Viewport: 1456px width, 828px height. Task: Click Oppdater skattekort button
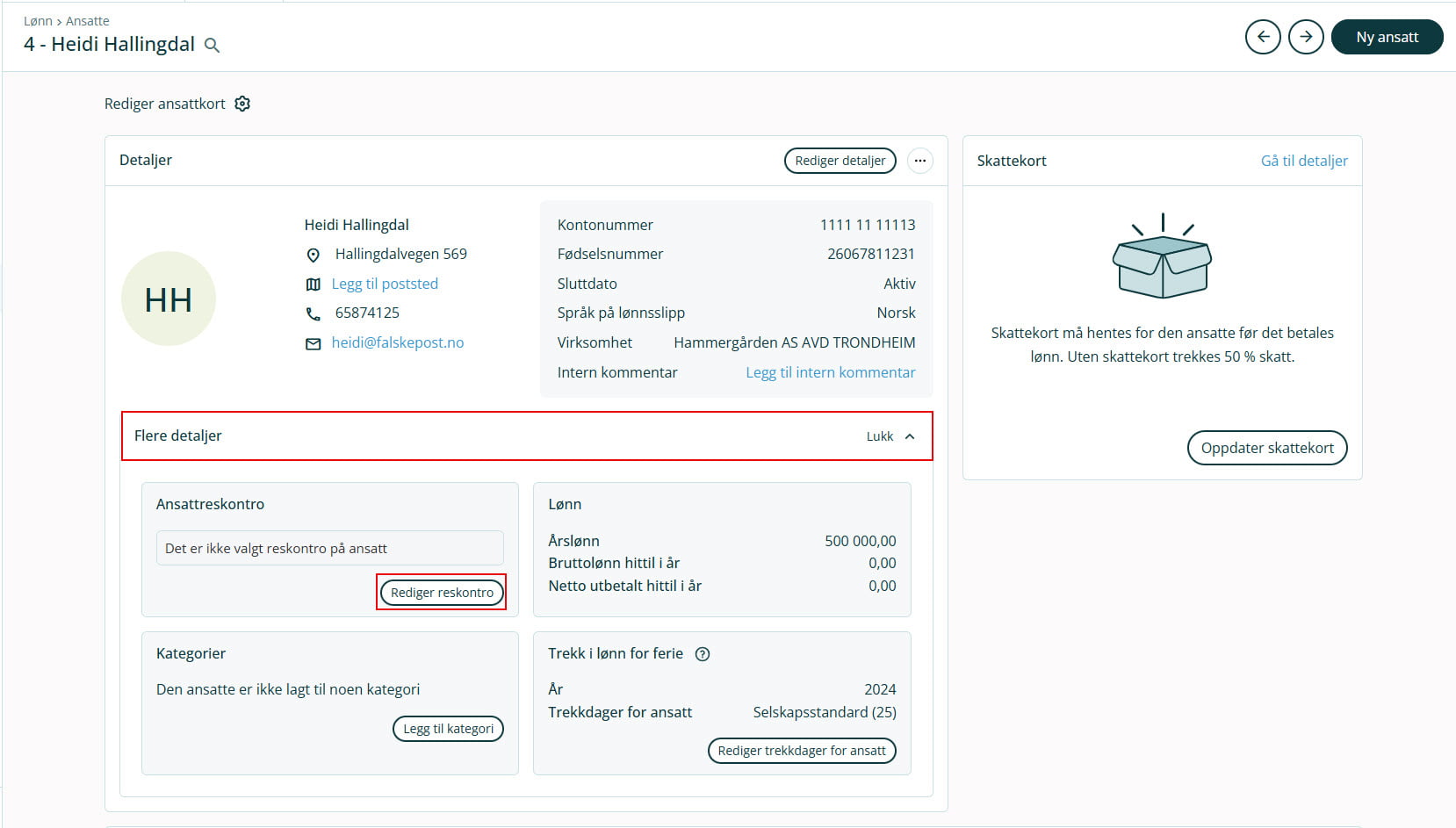pyautogui.click(x=1266, y=448)
